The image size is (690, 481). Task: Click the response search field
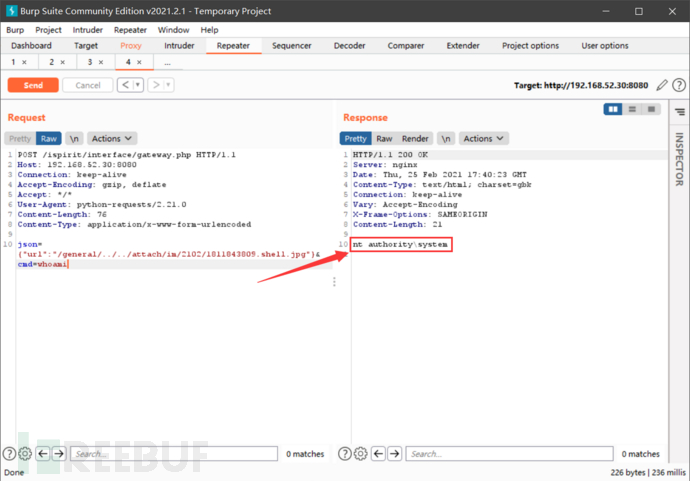(510, 453)
